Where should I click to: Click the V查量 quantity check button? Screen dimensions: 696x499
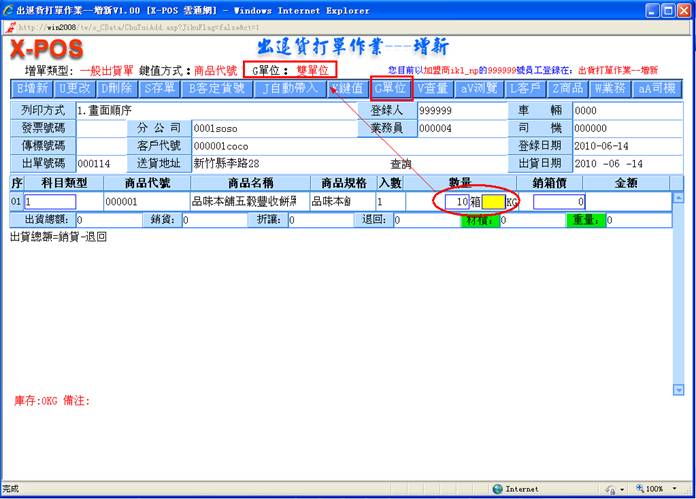pos(435,88)
